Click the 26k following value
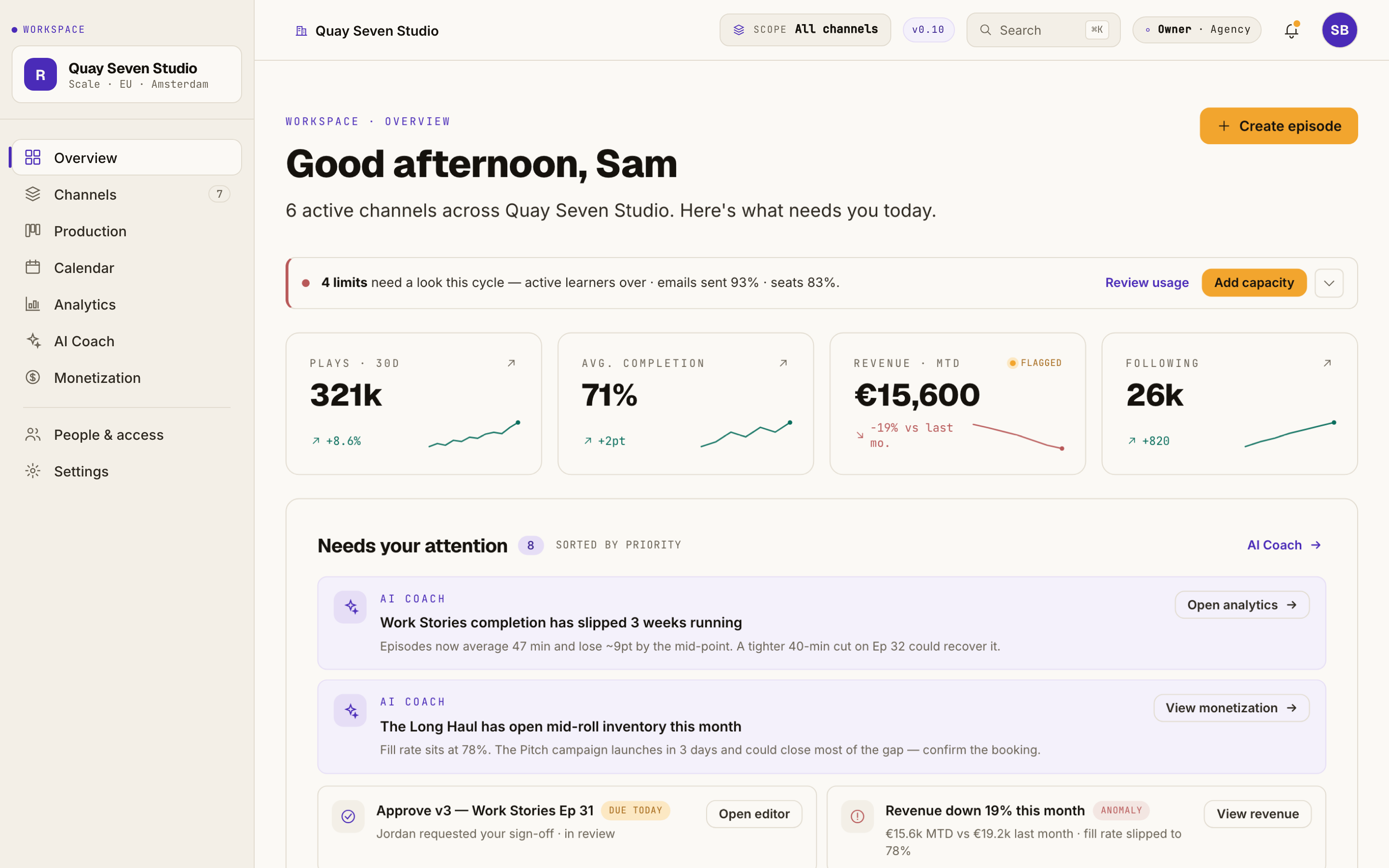 pos(1154,395)
